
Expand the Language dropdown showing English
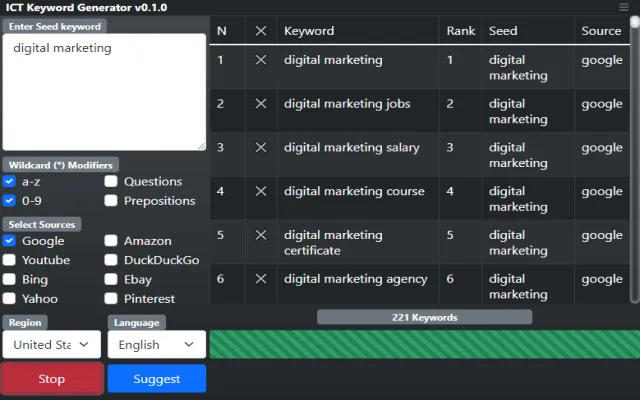click(156, 344)
